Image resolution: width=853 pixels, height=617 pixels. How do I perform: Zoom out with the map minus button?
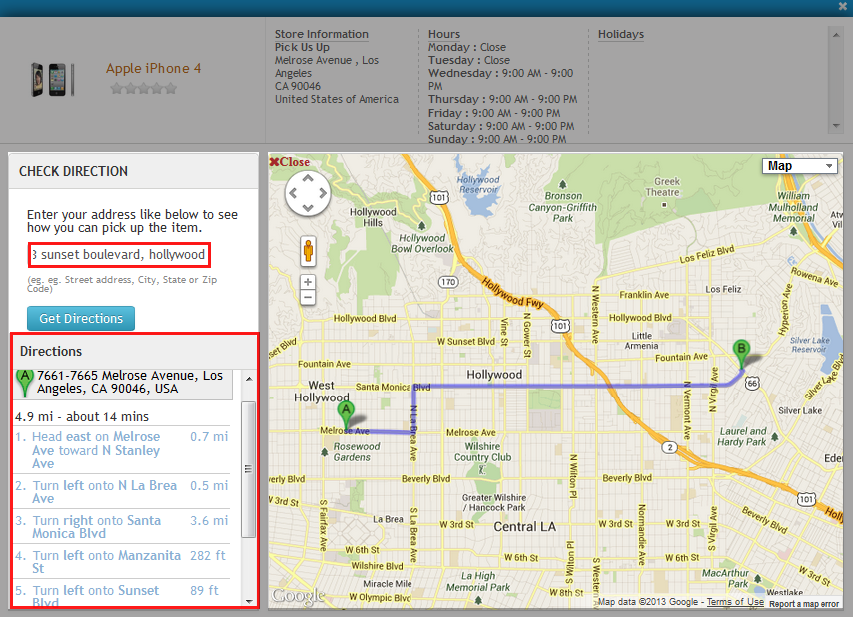[308, 297]
